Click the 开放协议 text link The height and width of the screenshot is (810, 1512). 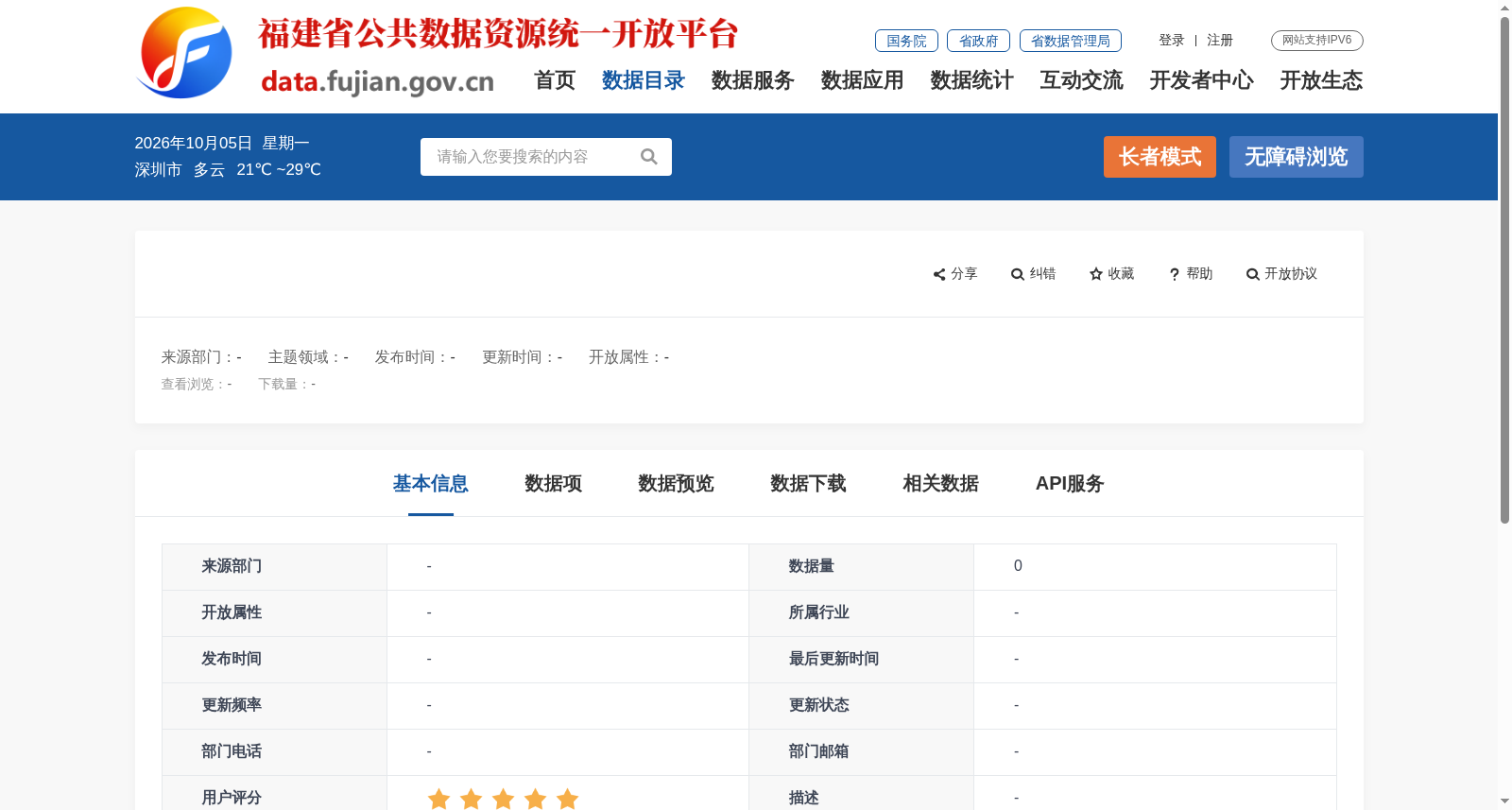(1291, 274)
